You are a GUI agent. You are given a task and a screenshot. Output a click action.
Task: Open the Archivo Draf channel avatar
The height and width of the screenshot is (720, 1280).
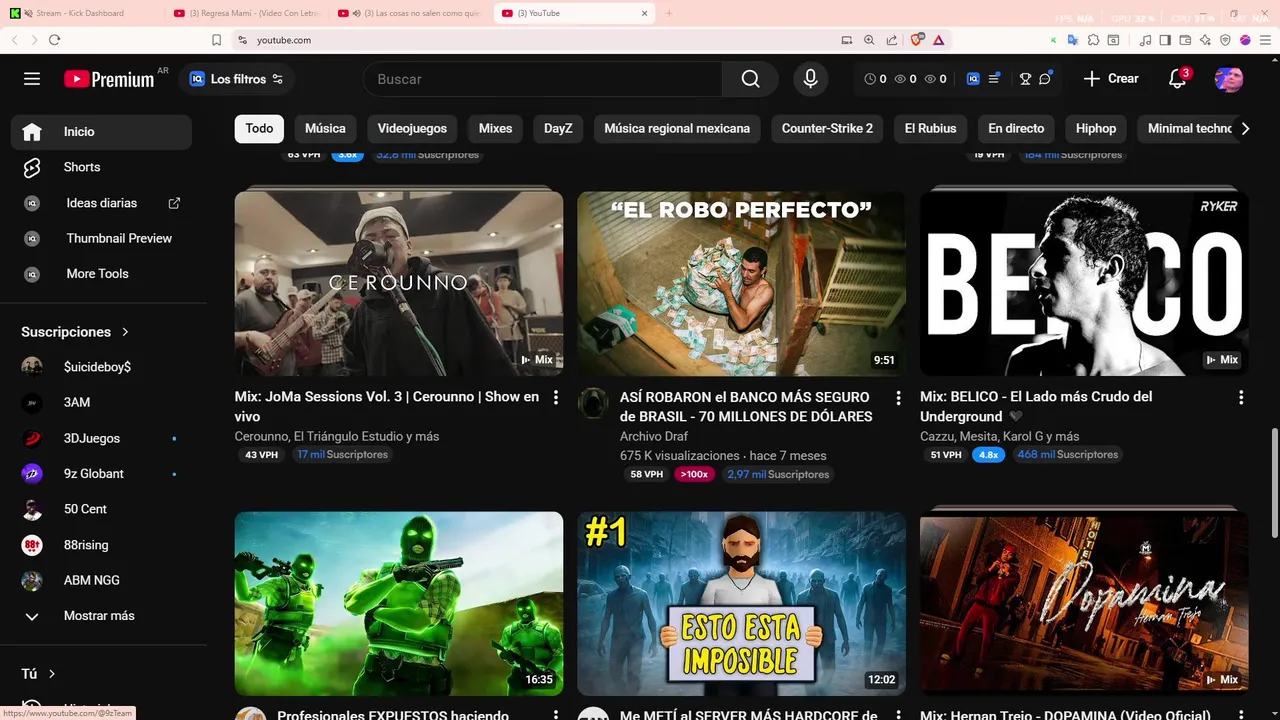(x=593, y=403)
